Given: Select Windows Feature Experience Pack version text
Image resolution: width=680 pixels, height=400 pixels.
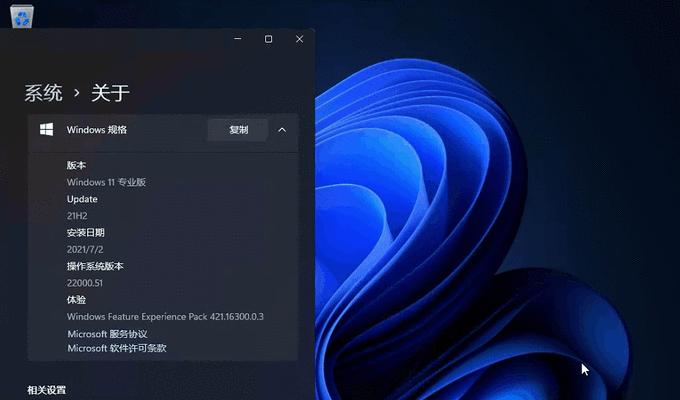Looking at the screenshot, I should pos(165,317).
